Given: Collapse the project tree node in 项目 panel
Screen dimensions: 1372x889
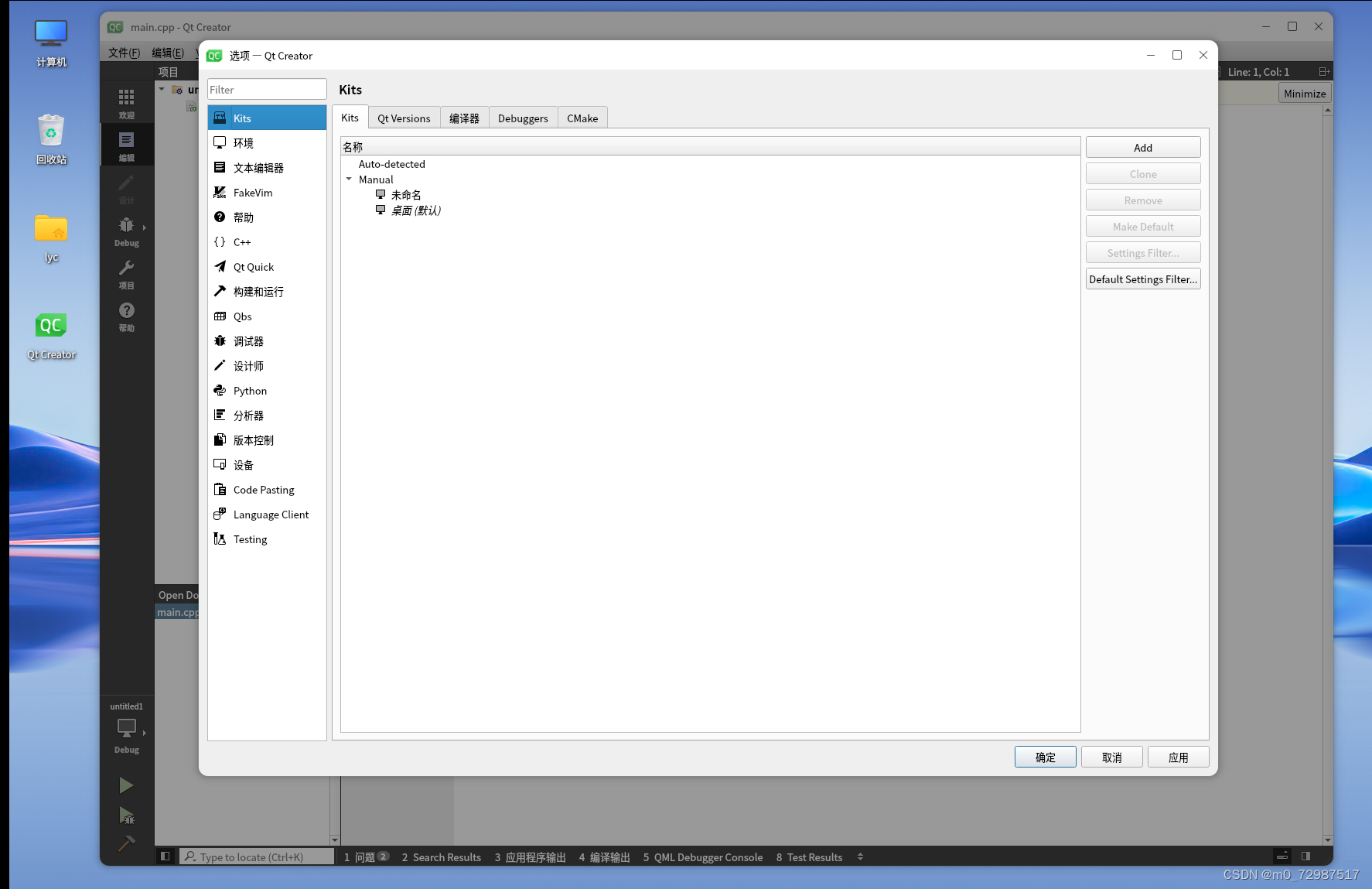Looking at the screenshot, I should click(x=162, y=90).
